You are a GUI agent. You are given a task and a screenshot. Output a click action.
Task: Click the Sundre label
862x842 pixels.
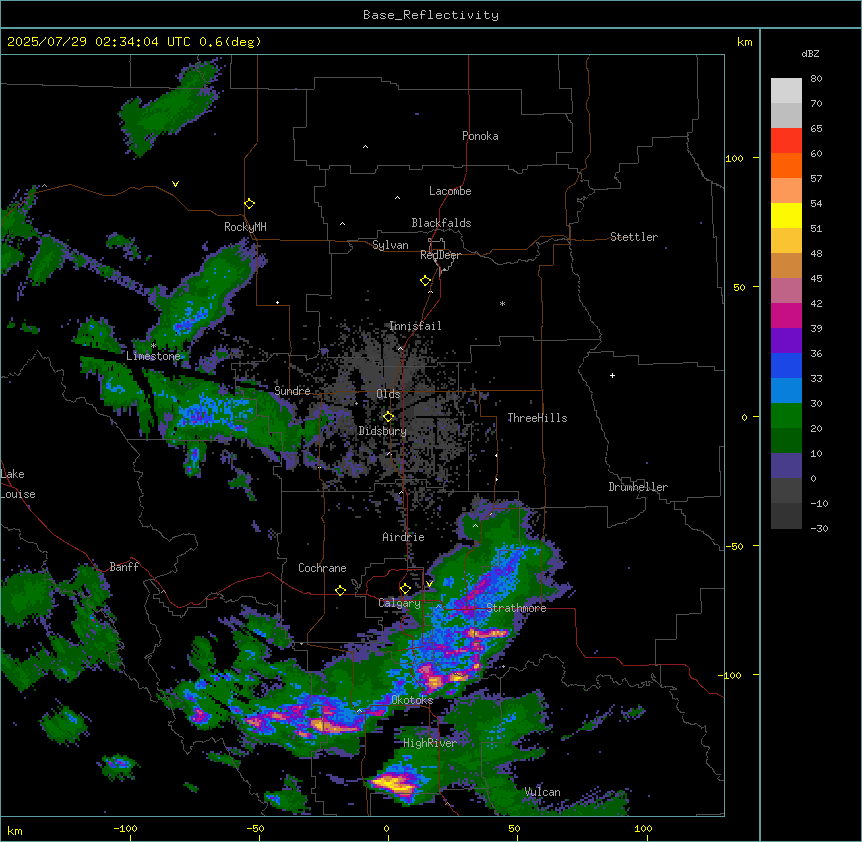[292, 391]
